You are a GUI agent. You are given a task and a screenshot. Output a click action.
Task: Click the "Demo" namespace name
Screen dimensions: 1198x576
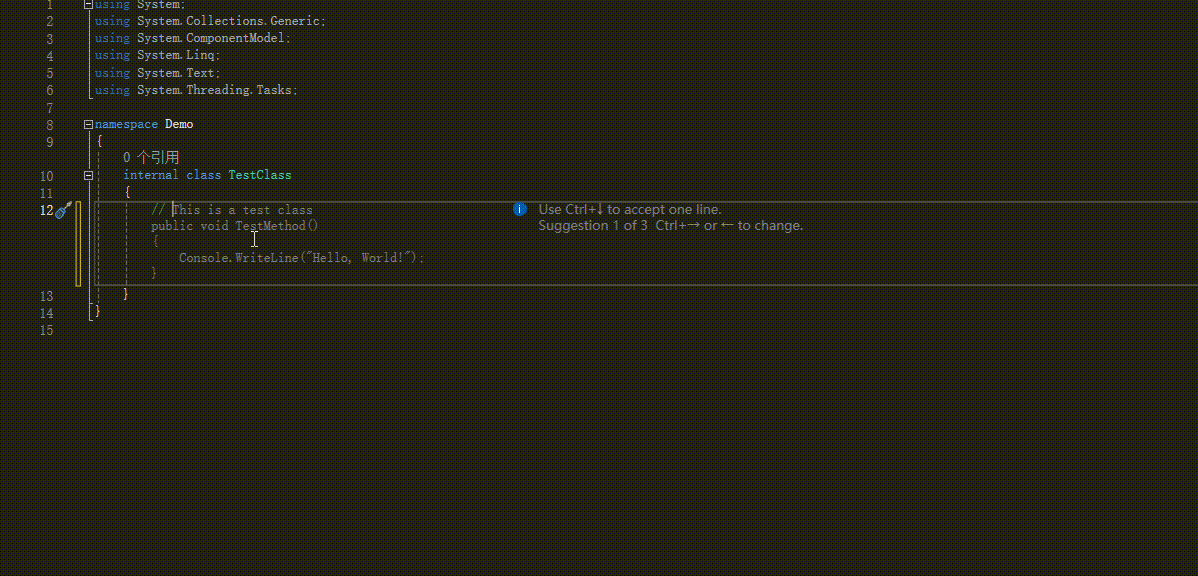point(179,125)
